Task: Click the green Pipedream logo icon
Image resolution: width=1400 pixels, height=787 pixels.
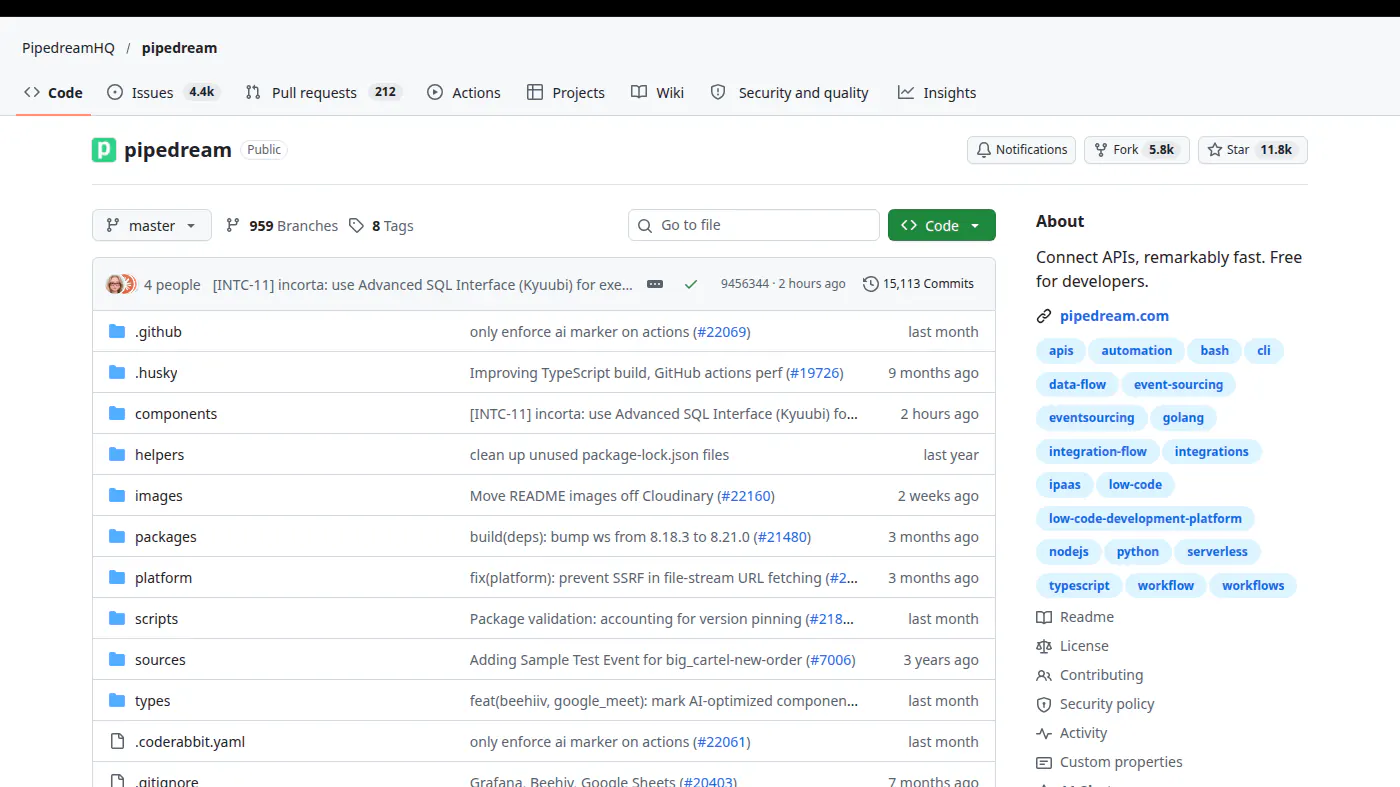Action: click(104, 150)
